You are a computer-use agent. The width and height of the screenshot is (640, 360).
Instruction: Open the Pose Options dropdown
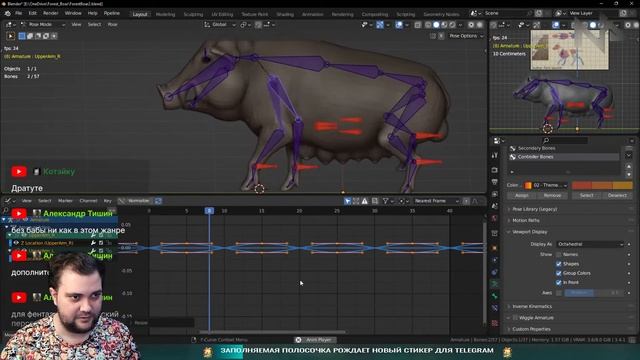coord(466,36)
